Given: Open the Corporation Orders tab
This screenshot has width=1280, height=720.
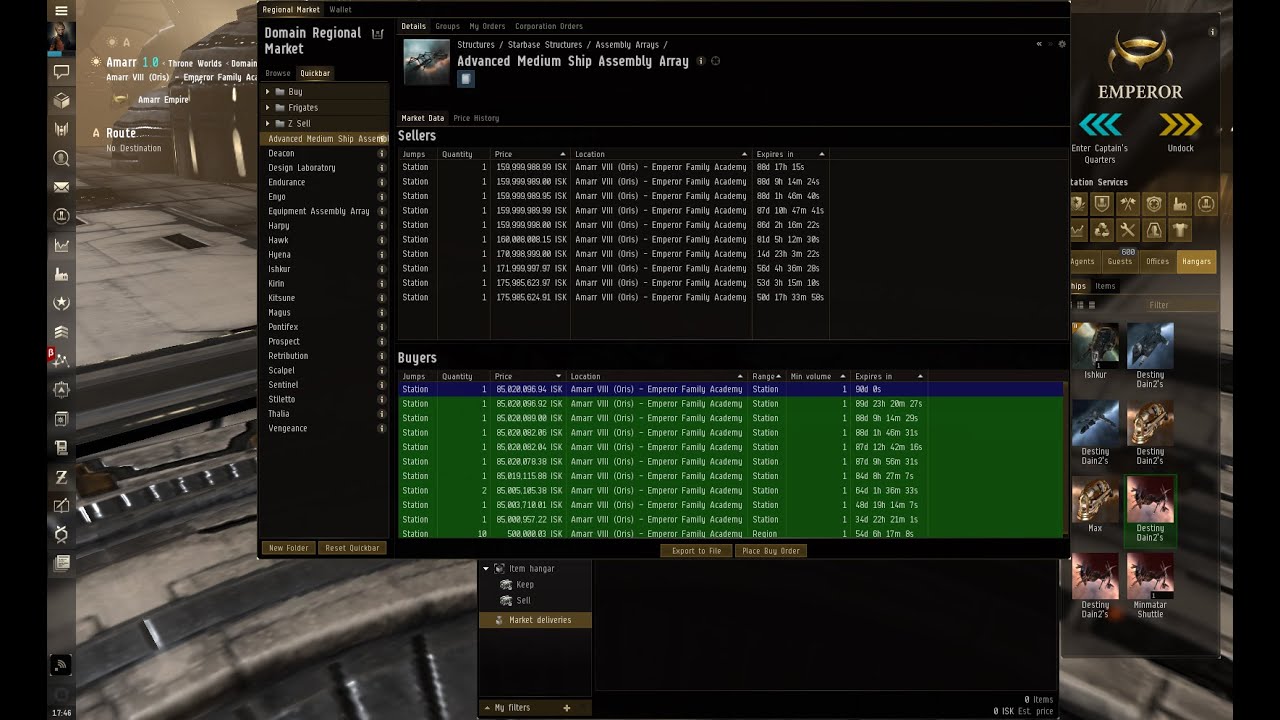Looking at the screenshot, I should pyautogui.click(x=549, y=26).
